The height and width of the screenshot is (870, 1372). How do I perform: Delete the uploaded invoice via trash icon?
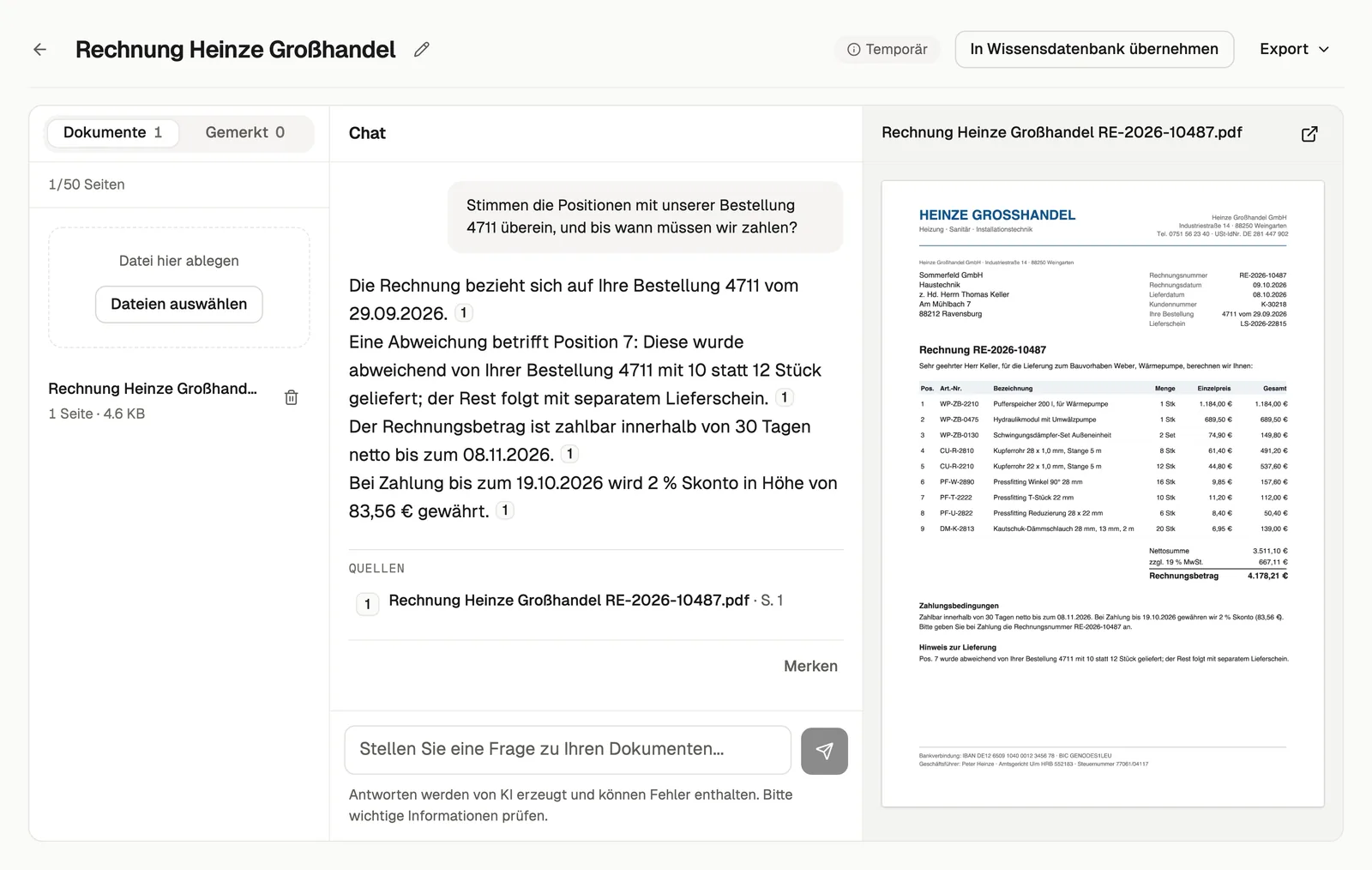(x=292, y=397)
